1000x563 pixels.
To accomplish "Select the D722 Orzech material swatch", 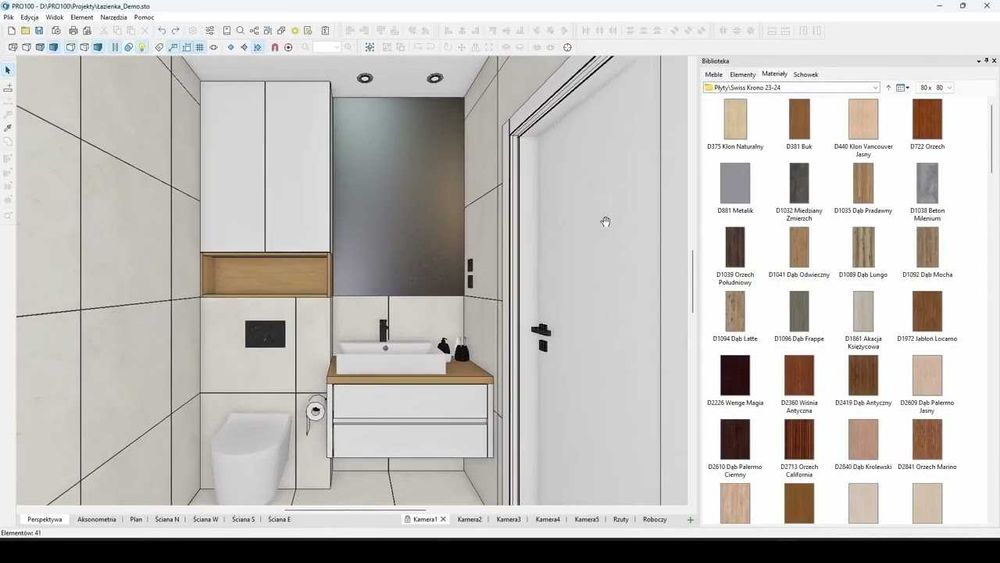I will (x=927, y=119).
